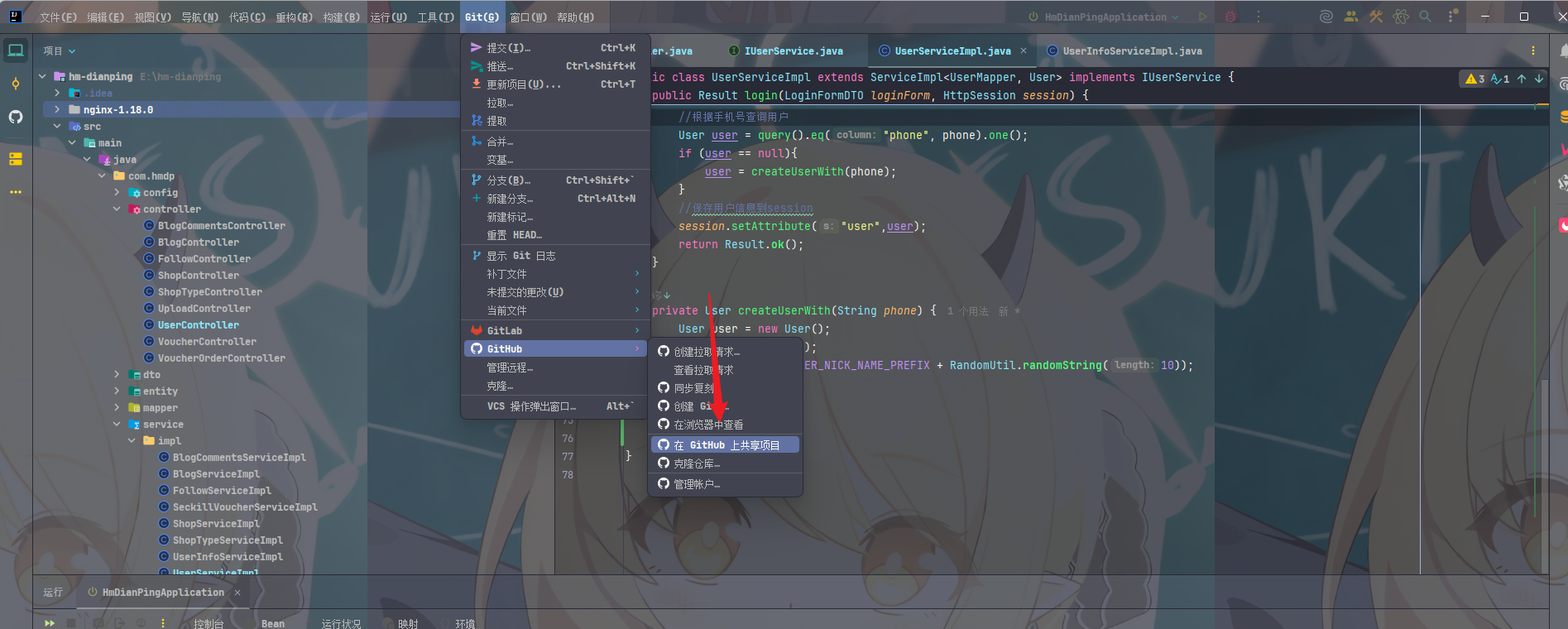Open the Code With Me people icon
The image size is (1568, 629).
coord(1350,17)
